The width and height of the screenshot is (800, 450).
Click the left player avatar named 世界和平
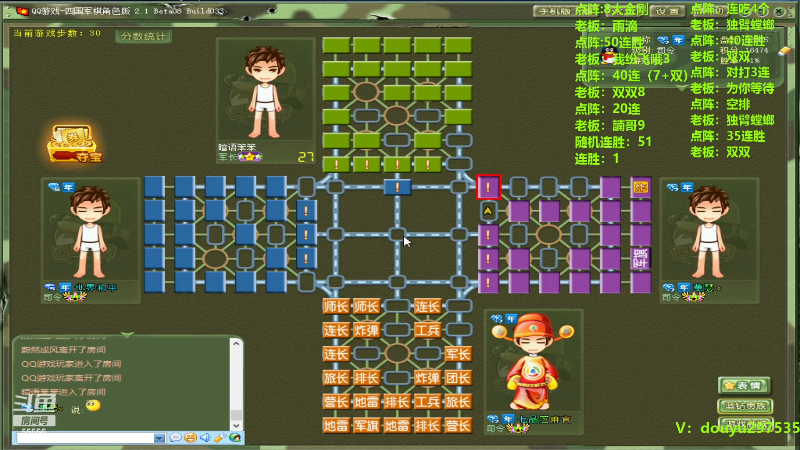coord(90,232)
